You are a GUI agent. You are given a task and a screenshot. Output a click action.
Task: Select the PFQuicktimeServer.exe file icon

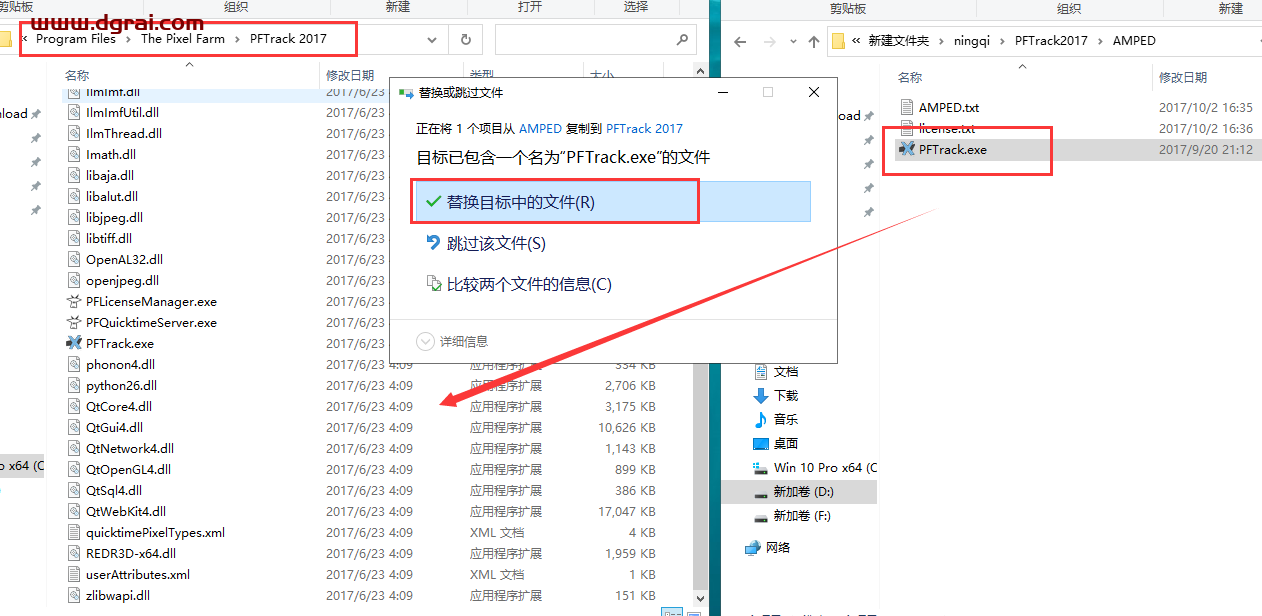pos(74,322)
